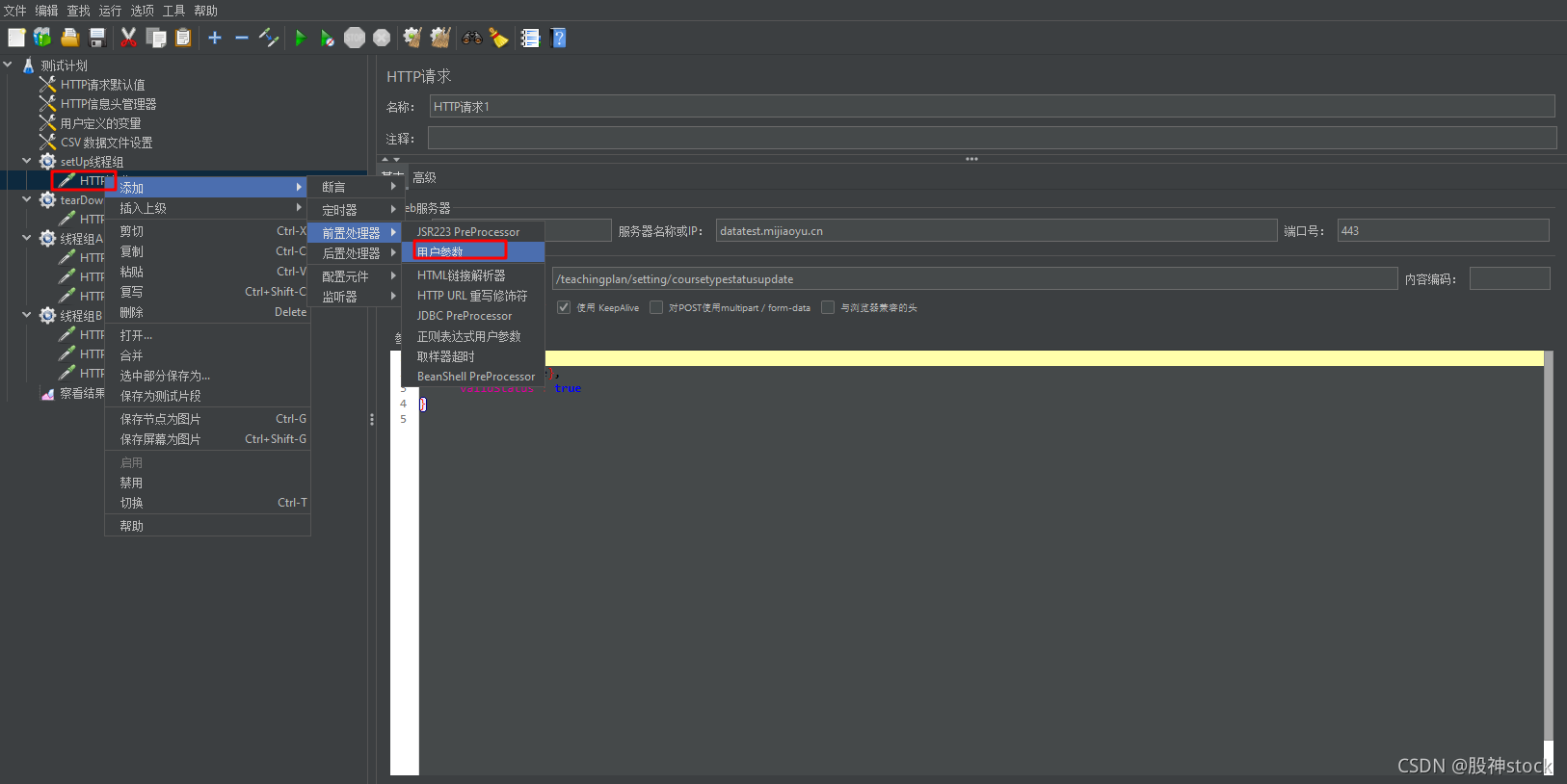Expand all nodes with plus icon

click(x=215, y=38)
